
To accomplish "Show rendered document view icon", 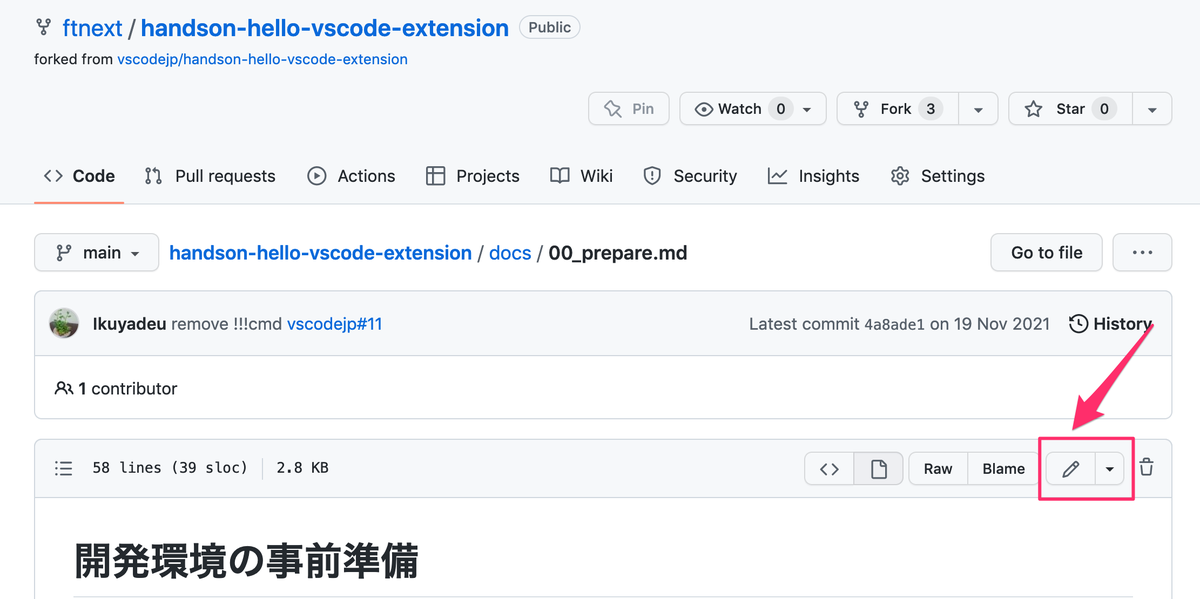I will tap(878, 468).
